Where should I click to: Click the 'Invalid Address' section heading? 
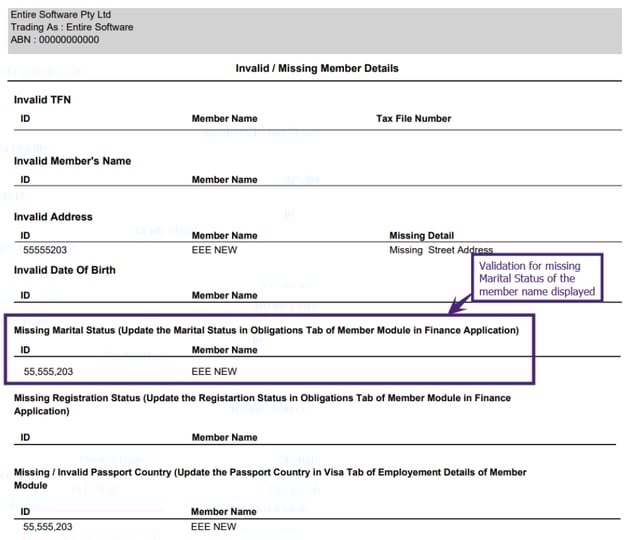pos(53,217)
